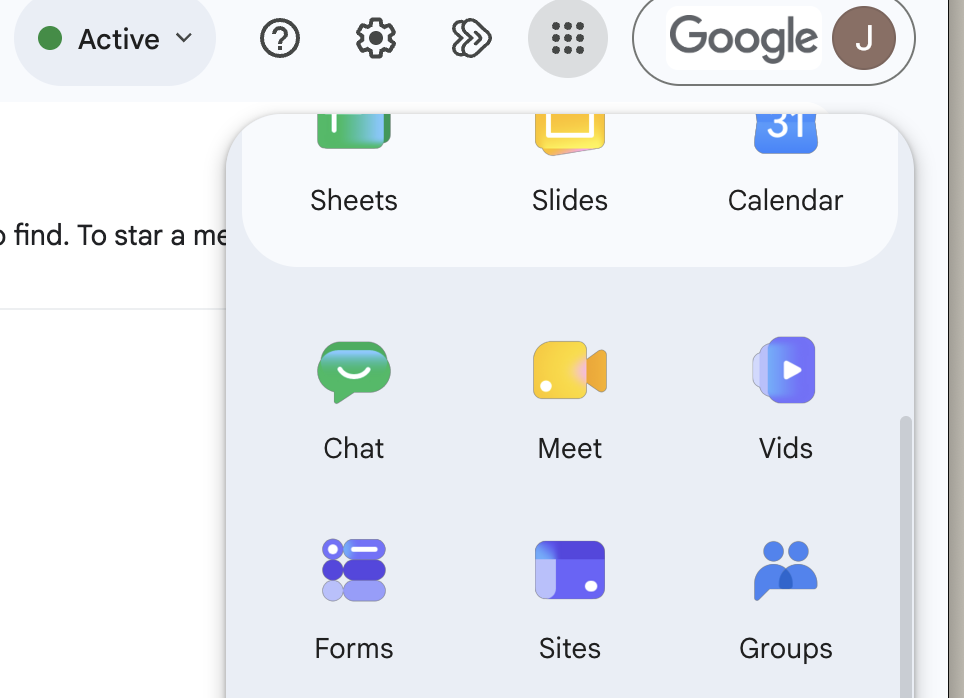Viewport: 964px width, 698px height.
Task: Click the Groups label text
Action: pos(786,648)
